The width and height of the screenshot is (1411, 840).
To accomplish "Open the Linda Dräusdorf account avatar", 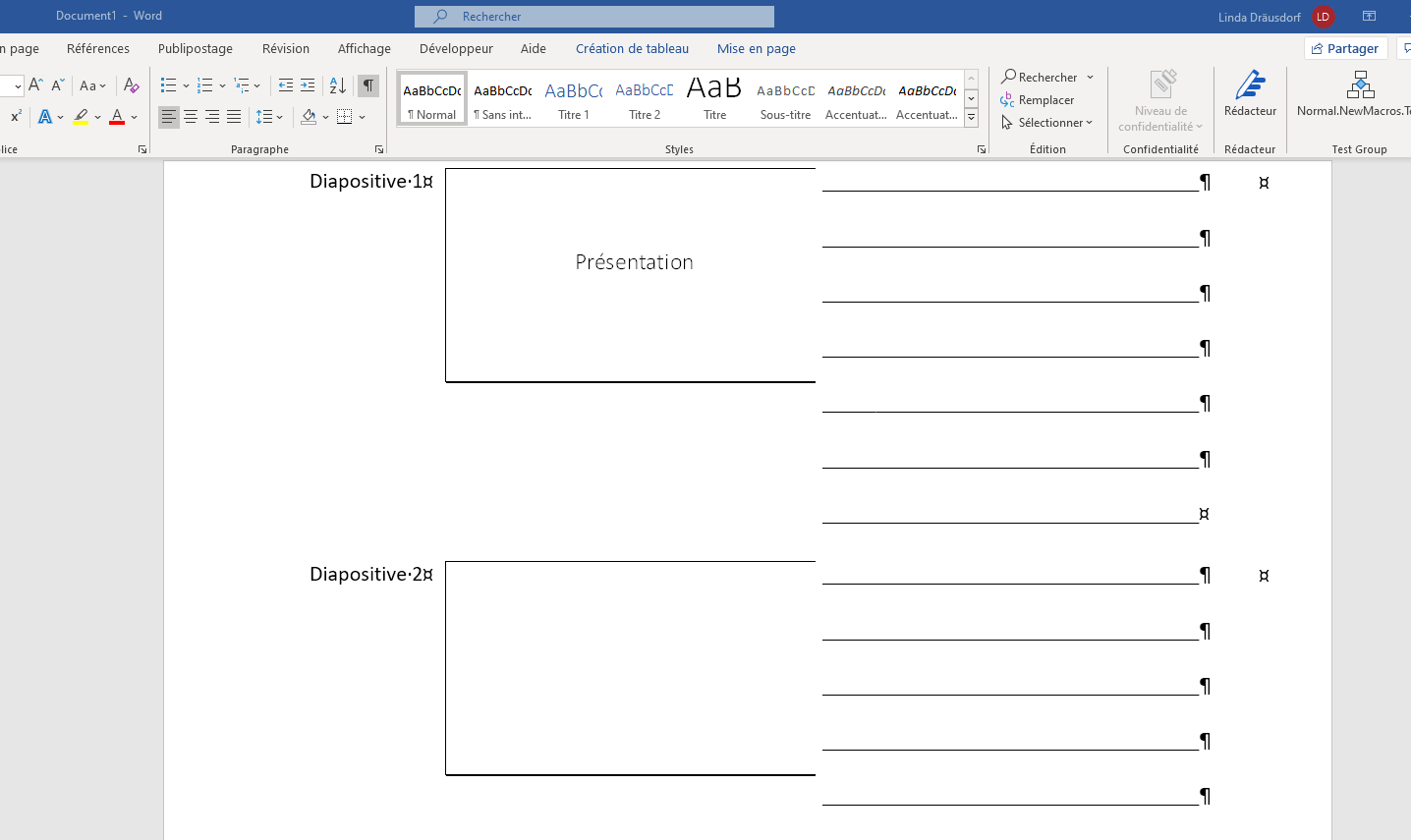I will click(x=1323, y=17).
